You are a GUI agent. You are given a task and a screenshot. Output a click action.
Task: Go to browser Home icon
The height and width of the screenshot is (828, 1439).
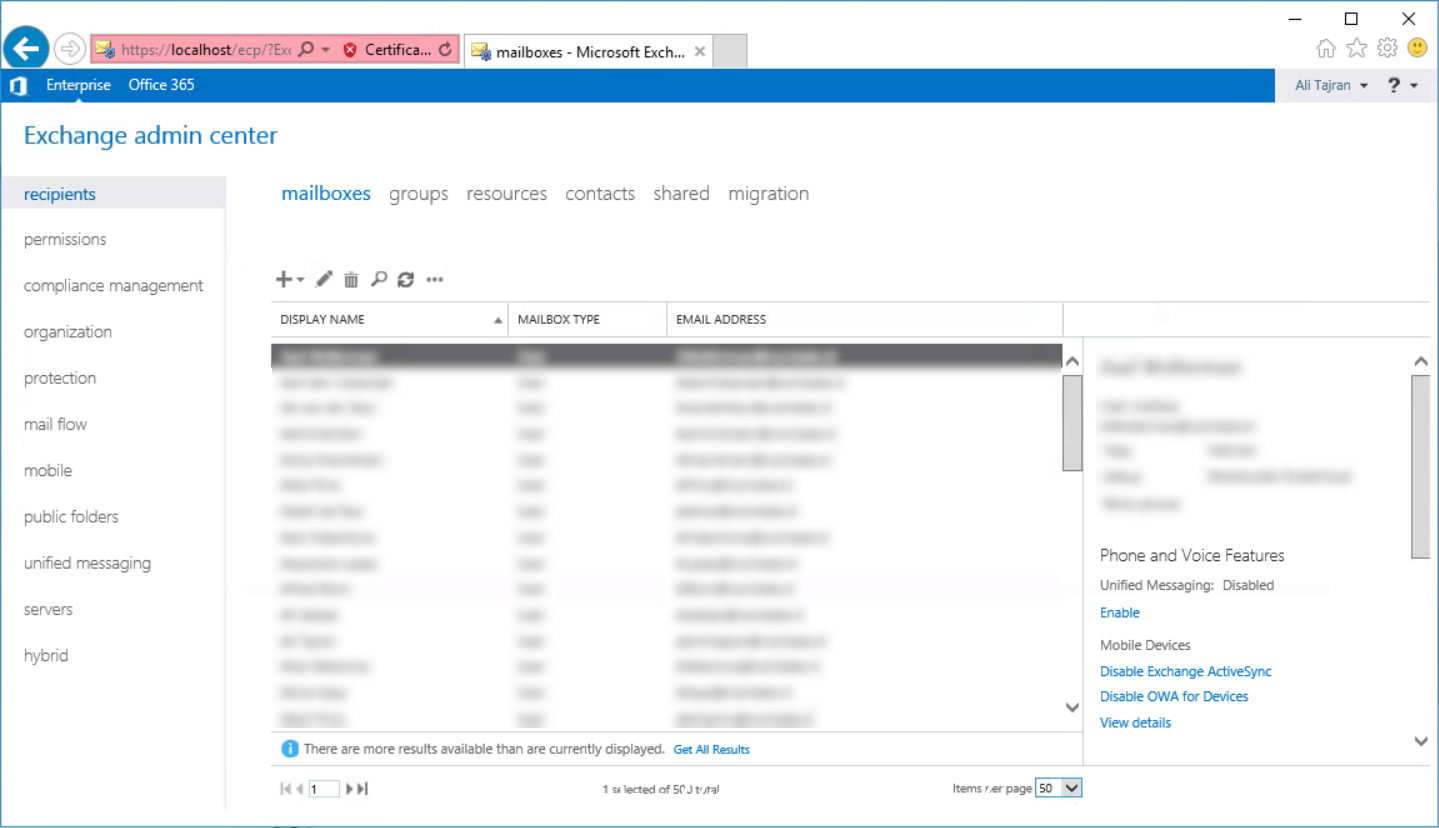click(x=1326, y=48)
